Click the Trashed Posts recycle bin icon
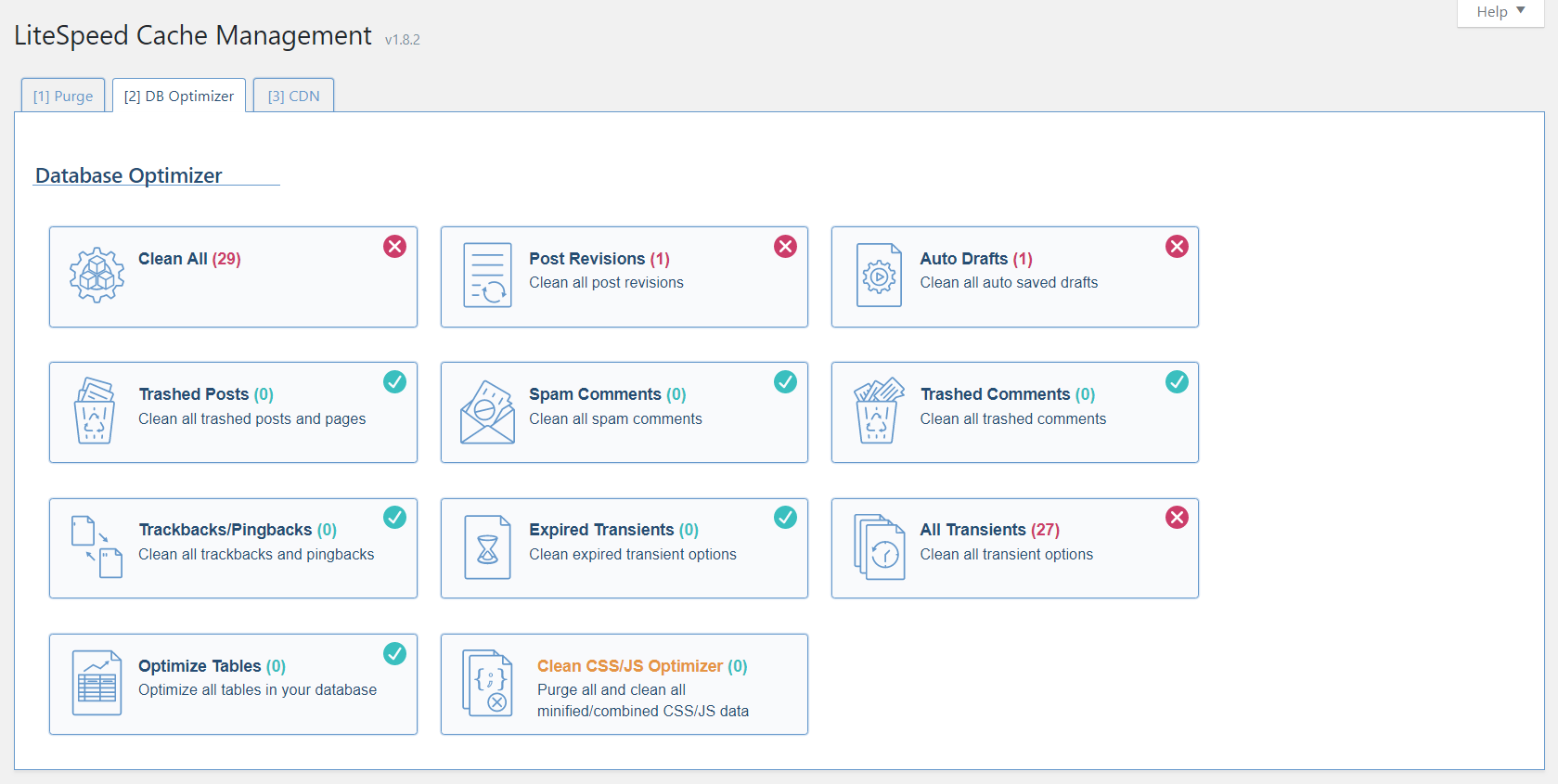This screenshot has width=1558, height=784. (x=95, y=411)
